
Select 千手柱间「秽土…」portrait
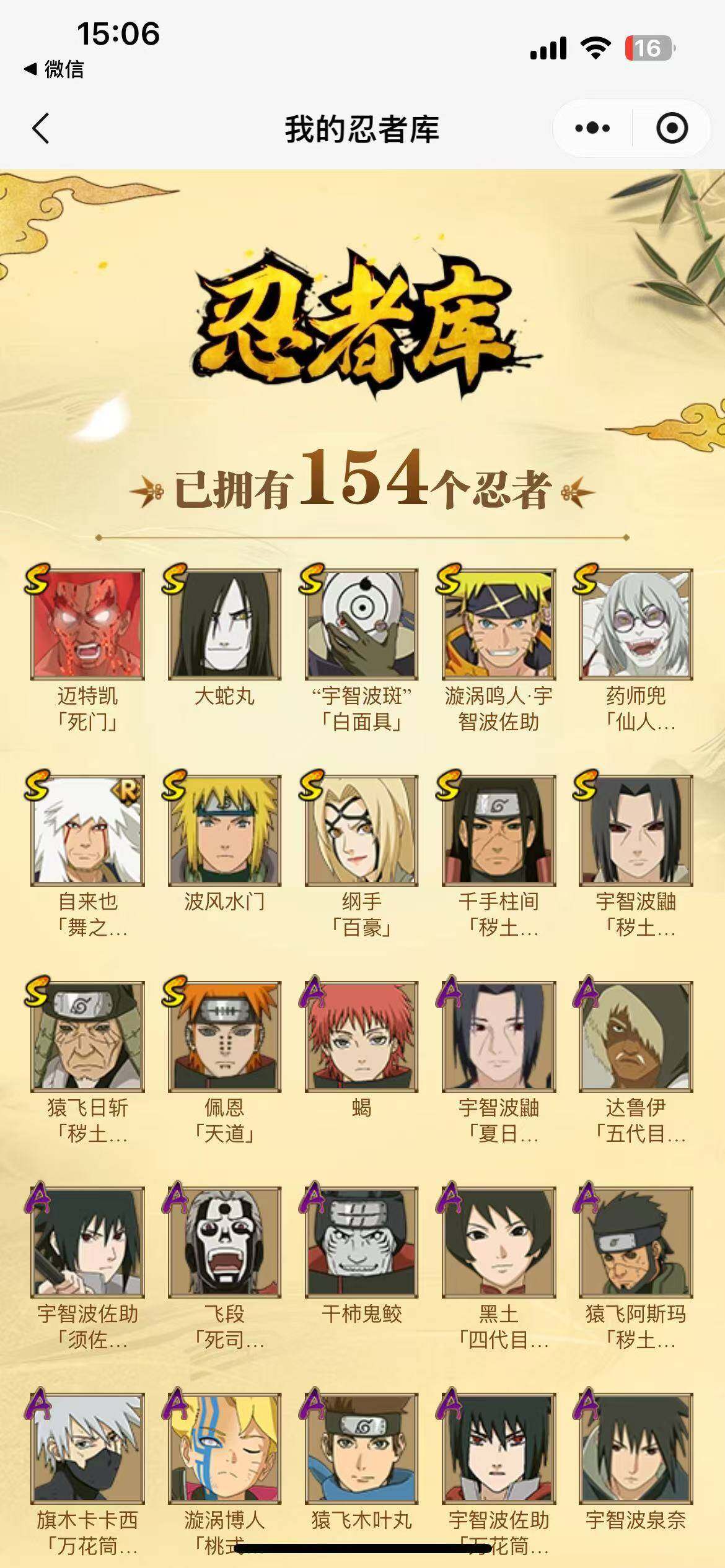click(x=498, y=830)
